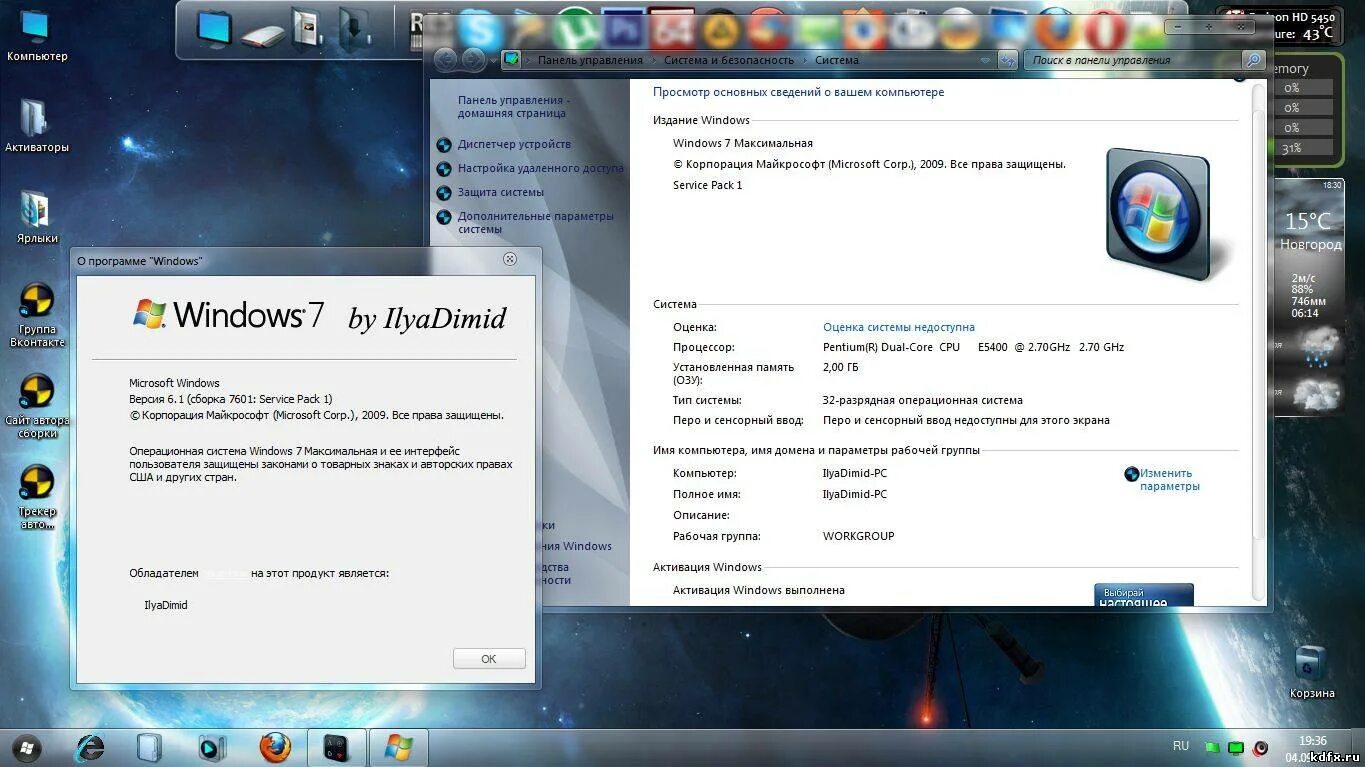Open the Ярлыки desktop folder
Viewport: 1365px width, 767px height.
coord(37,218)
